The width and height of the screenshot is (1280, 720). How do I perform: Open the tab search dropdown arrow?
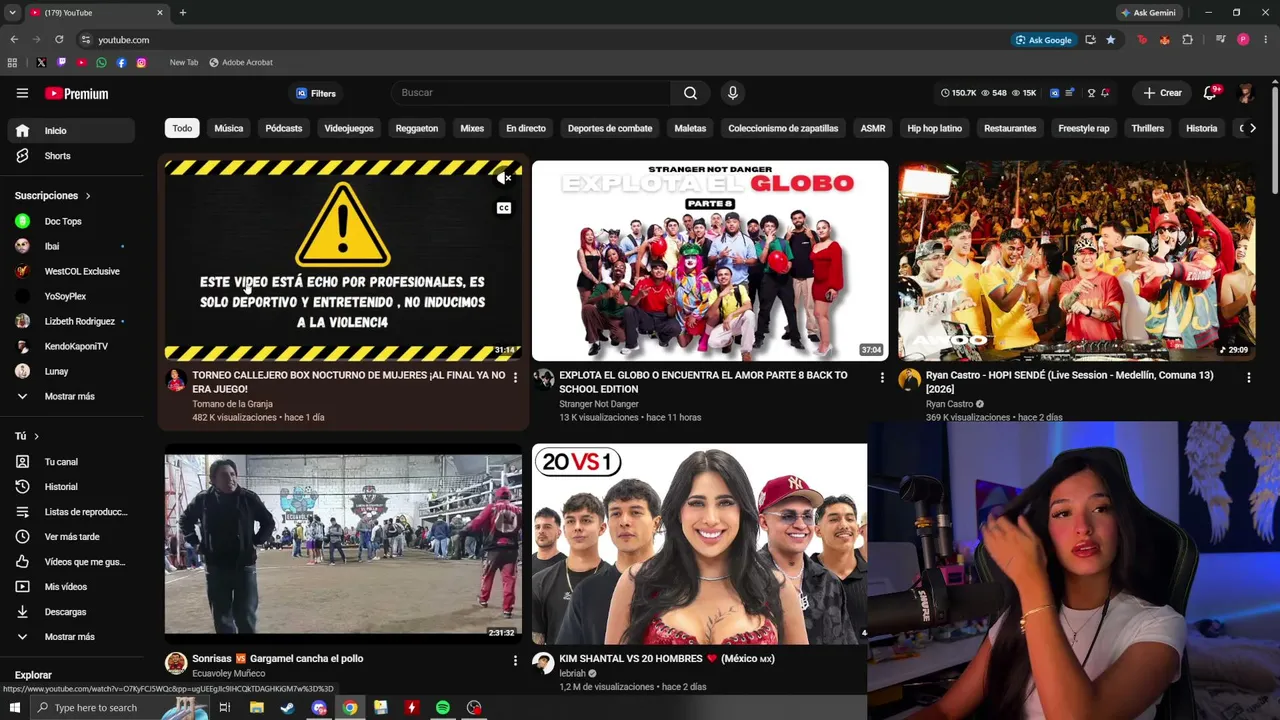(x=12, y=13)
